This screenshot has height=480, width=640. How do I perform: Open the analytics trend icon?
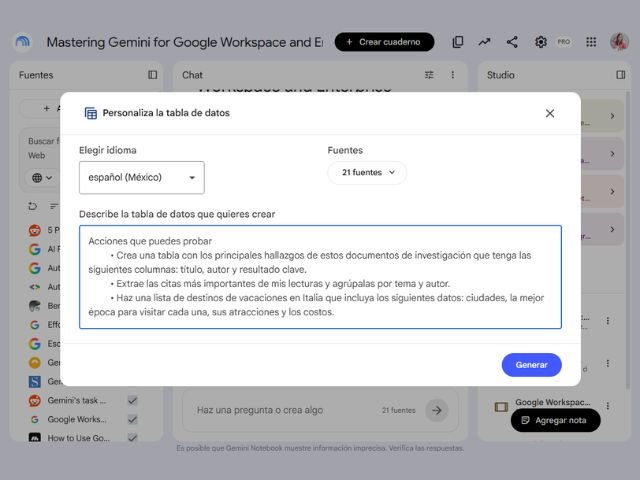pos(484,42)
